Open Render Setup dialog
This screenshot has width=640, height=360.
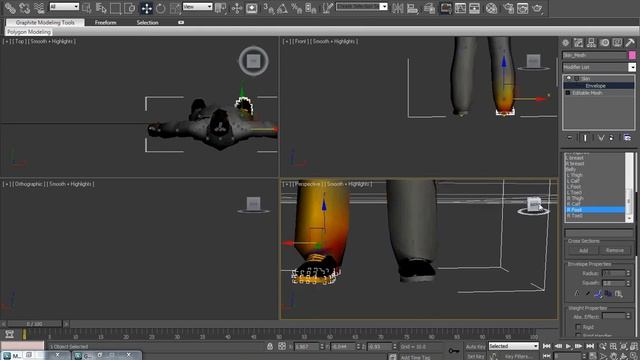tap(508, 8)
